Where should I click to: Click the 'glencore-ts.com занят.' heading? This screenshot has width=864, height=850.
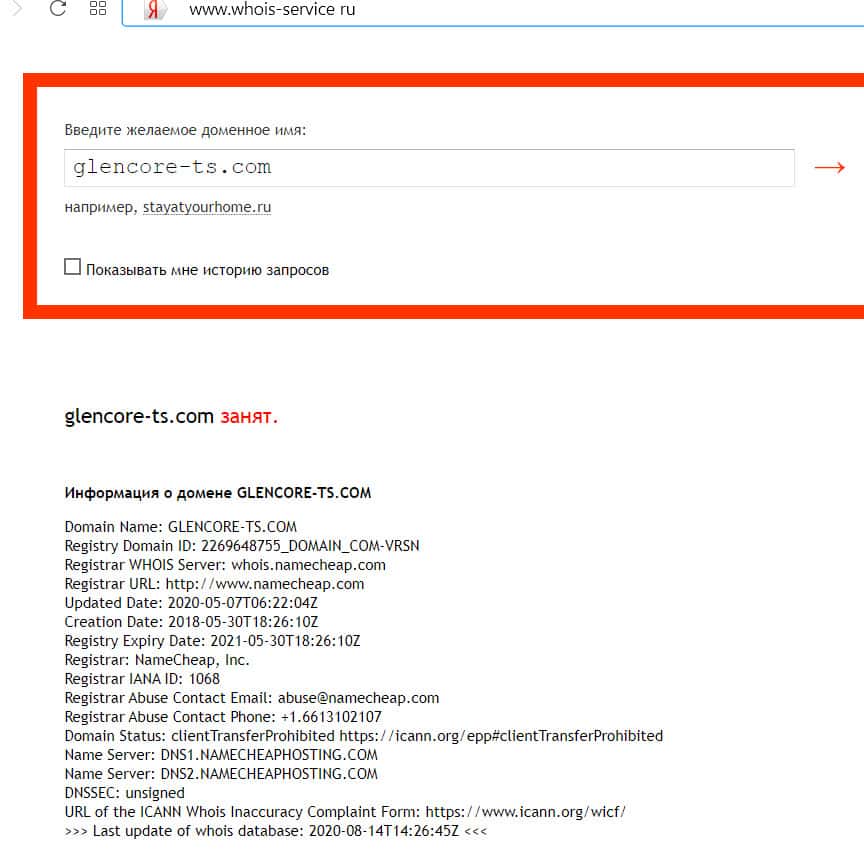pos(171,416)
